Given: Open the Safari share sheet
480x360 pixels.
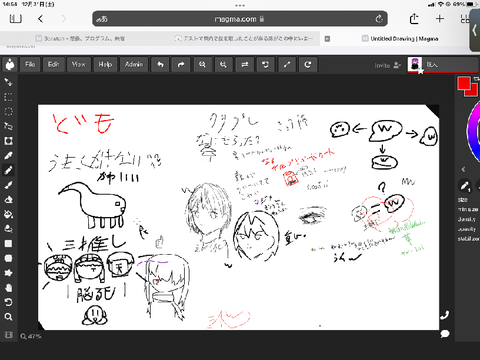Looking at the screenshot, I should coord(414,19).
